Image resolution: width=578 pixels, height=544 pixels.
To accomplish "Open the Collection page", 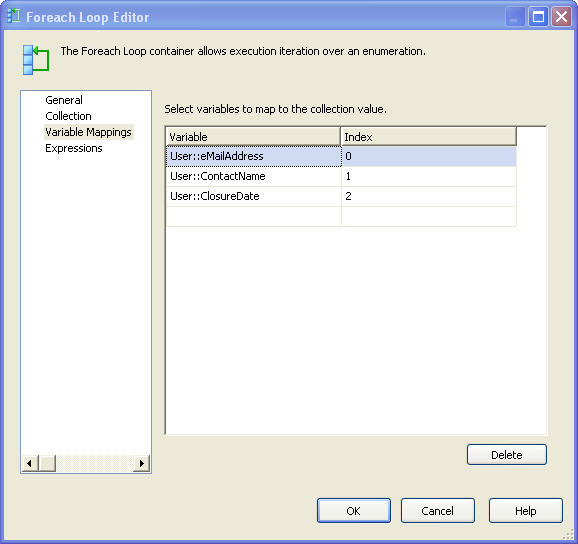I will 68,116.
